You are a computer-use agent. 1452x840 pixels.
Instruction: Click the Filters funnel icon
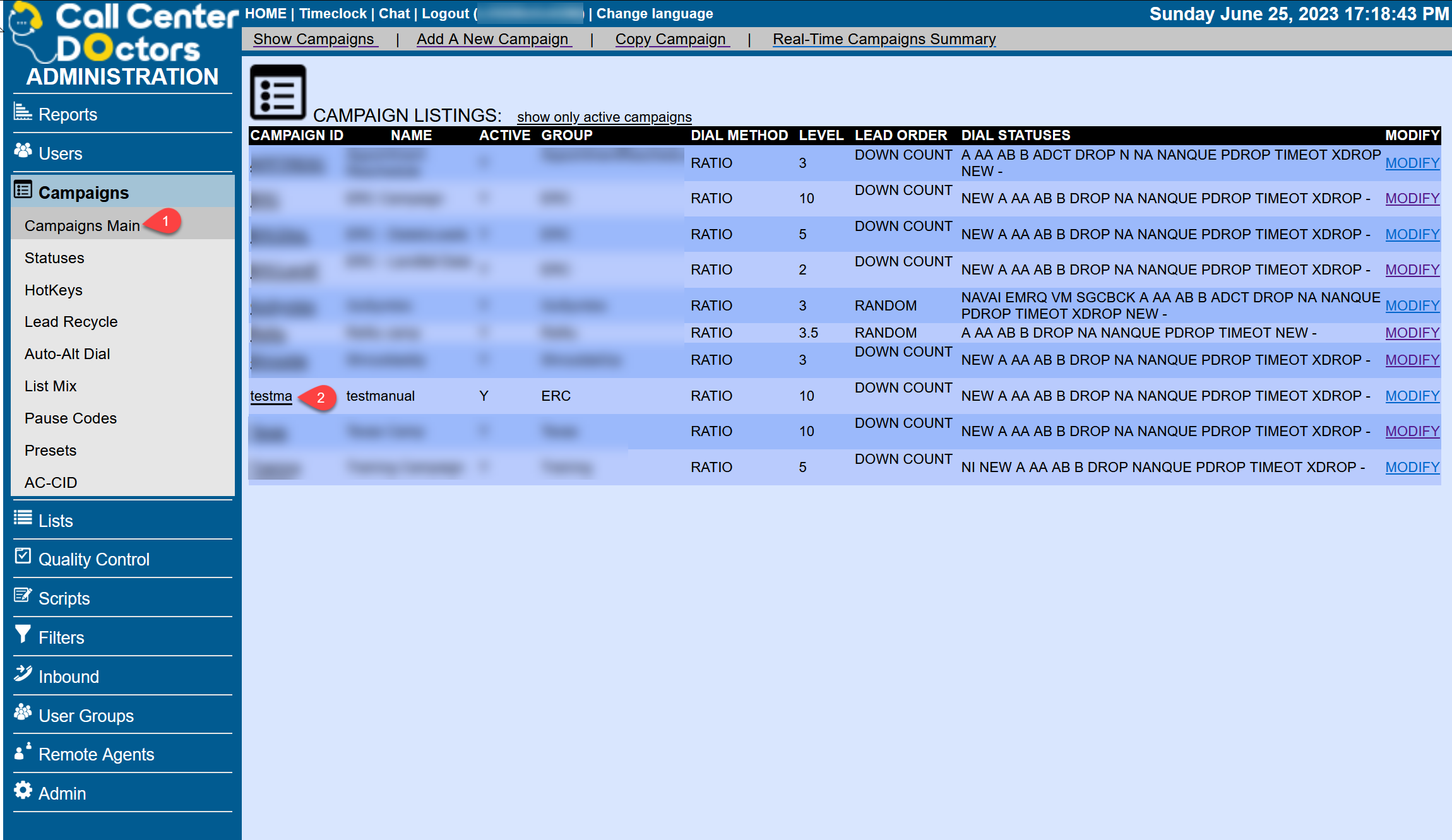pyautogui.click(x=23, y=634)
